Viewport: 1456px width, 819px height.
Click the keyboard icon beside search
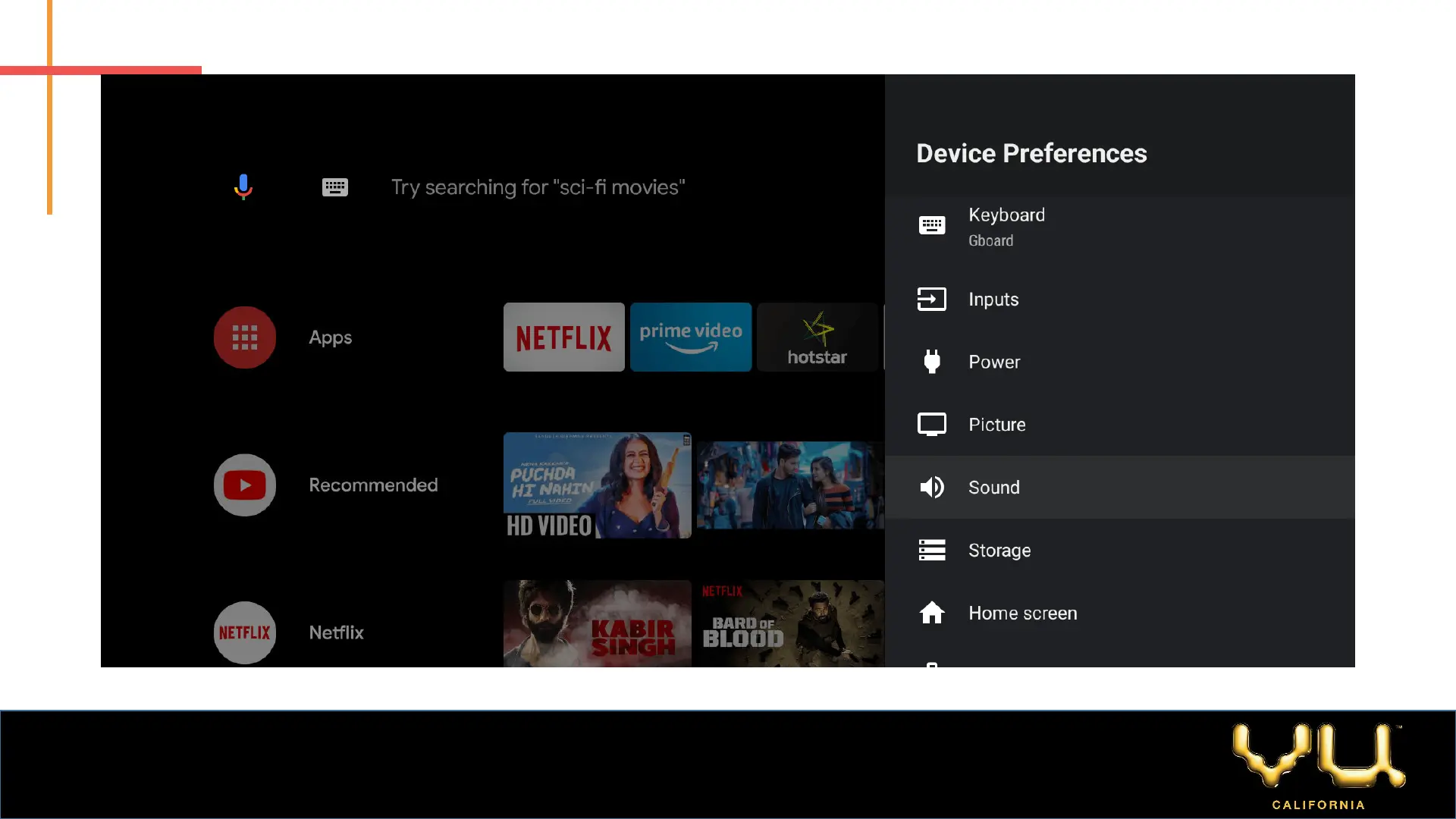tap(334, 187)
